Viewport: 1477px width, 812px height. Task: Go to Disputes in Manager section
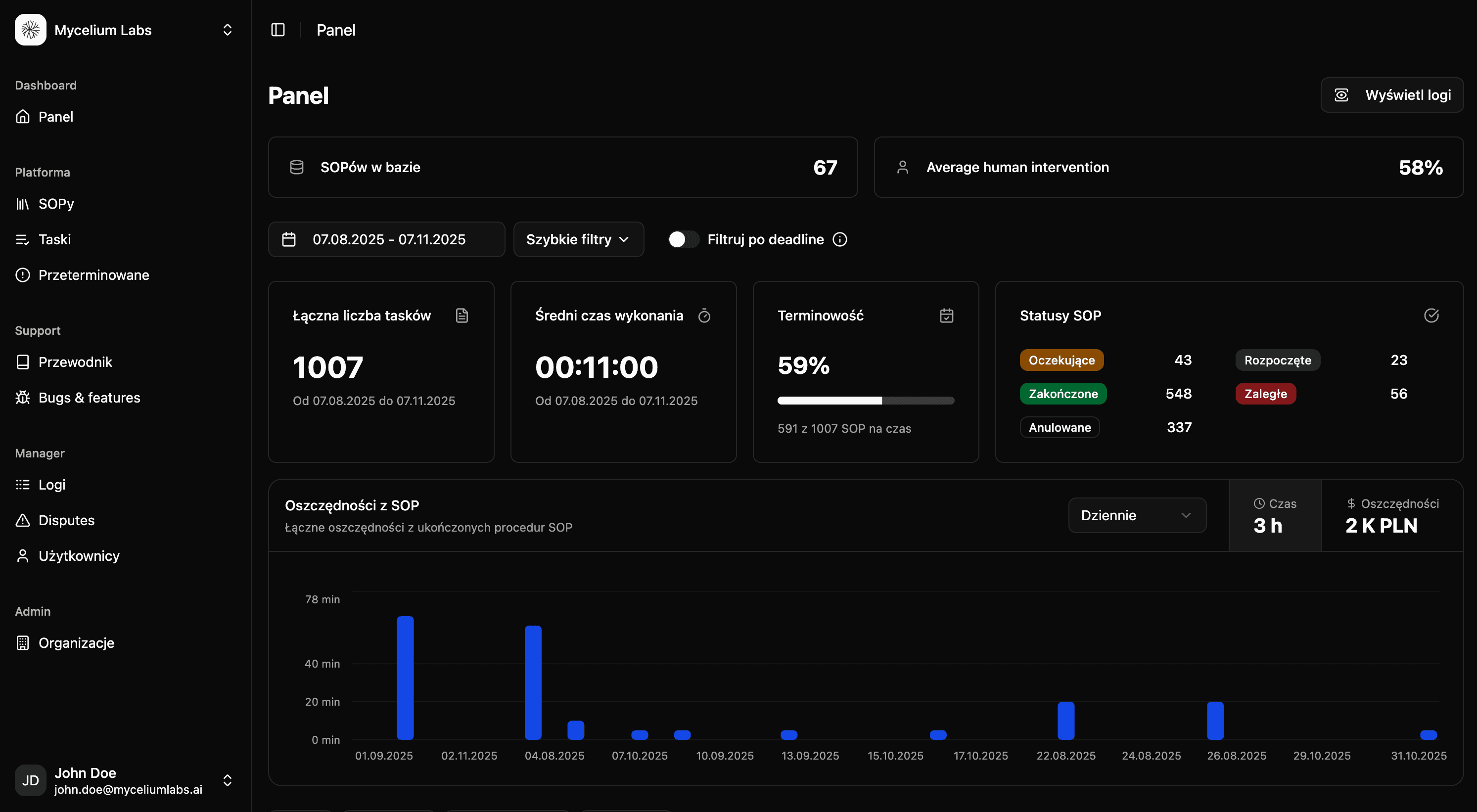(66, 520)
